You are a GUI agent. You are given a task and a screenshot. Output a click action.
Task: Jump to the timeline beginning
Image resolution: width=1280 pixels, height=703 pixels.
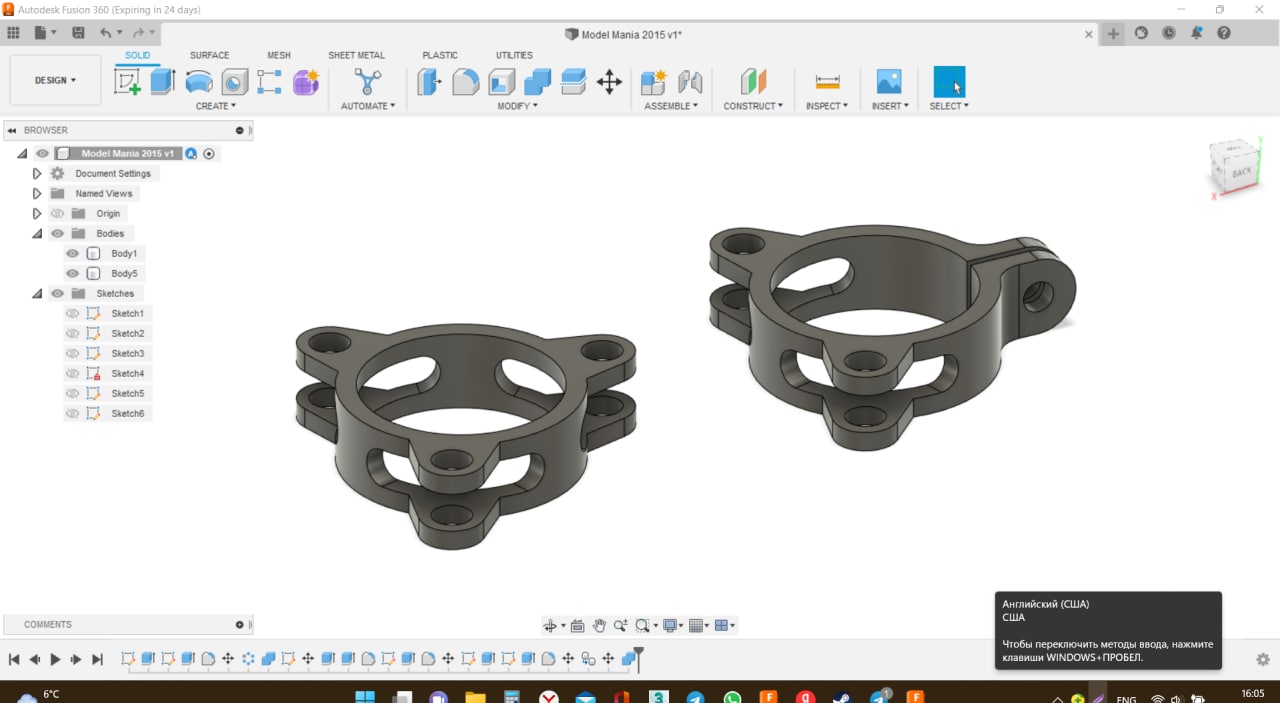(x=14, y=659)
